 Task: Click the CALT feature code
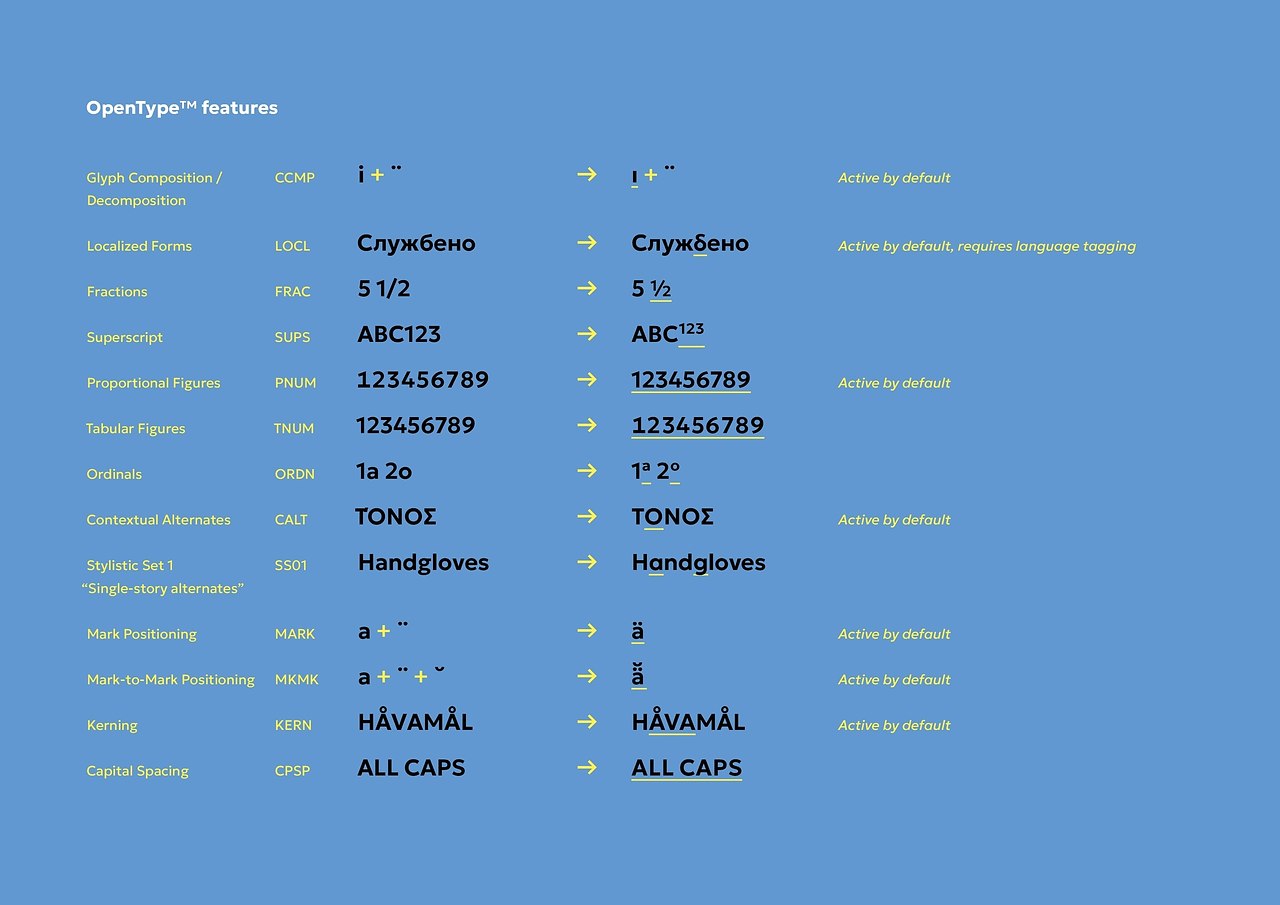(x=292, y=520)
